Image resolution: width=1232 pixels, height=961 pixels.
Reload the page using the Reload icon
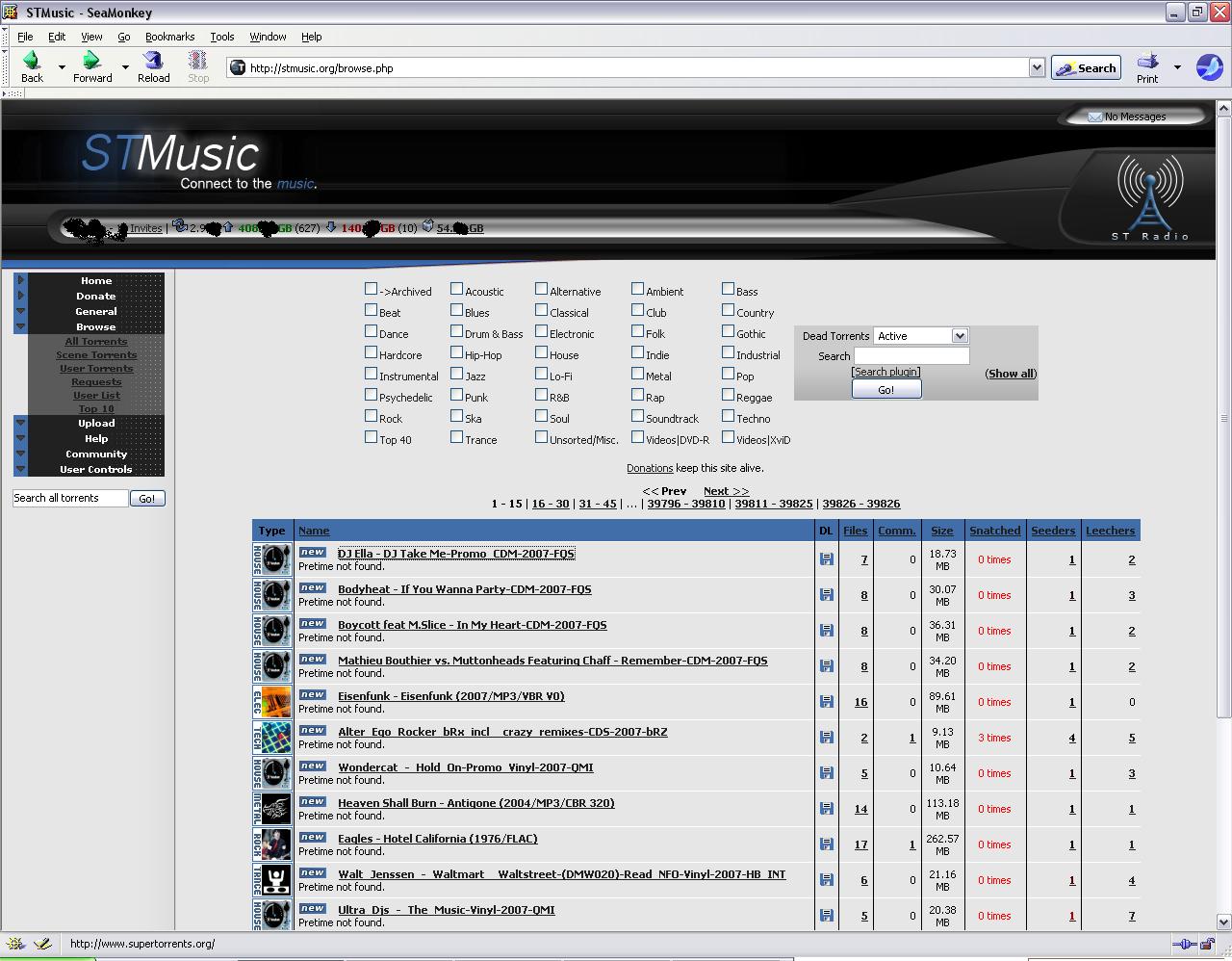pyautogui.click(x=153, y=62)
